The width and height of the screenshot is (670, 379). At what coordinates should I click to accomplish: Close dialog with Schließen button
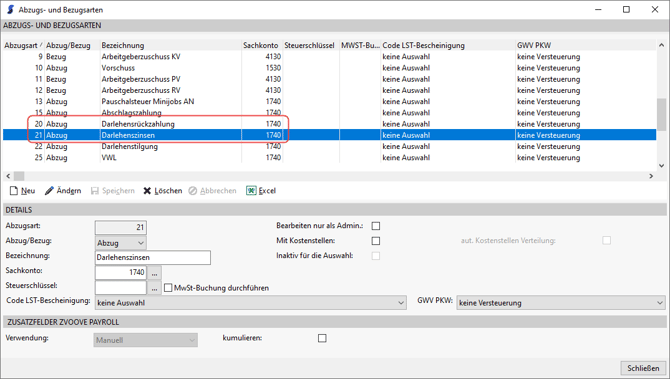[643, 368]
